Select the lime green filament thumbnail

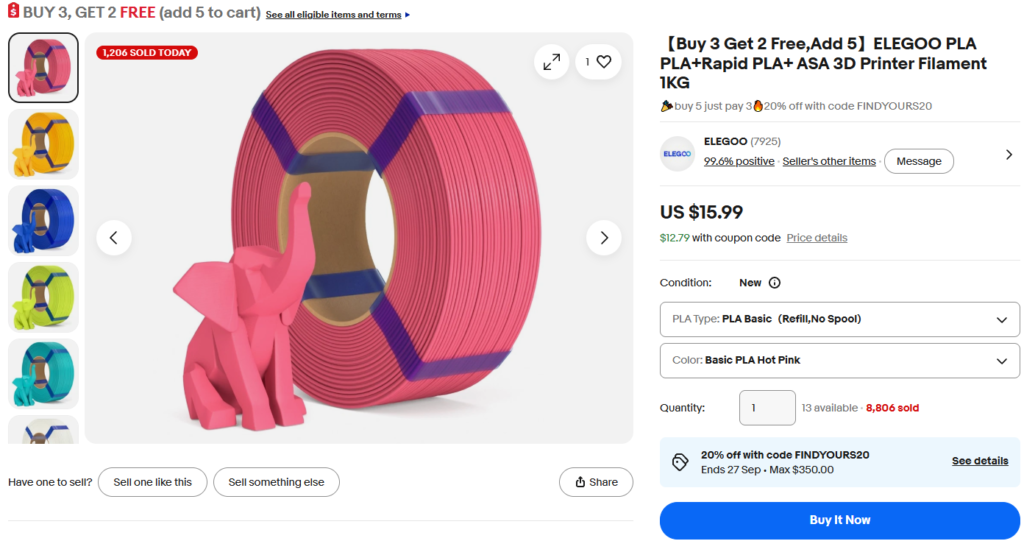tap(43, 297)
